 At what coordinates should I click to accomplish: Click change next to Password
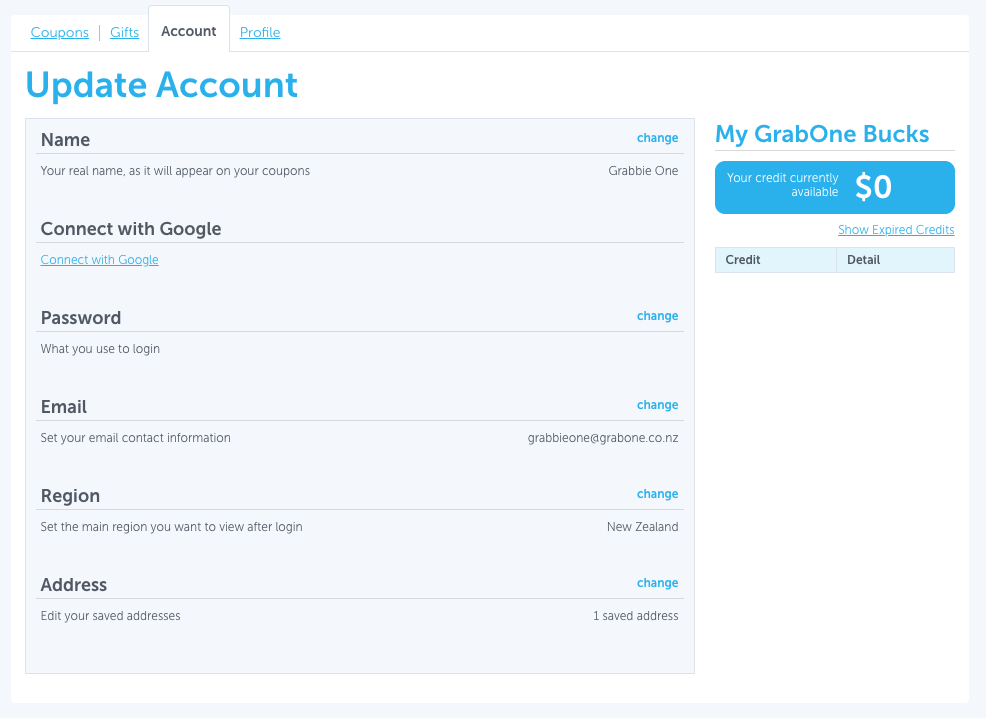pyautogui.click(x=657, y=316)
